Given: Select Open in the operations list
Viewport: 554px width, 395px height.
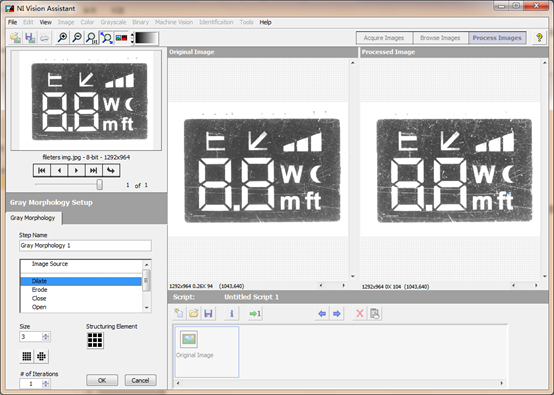Looking at the screenshot, I should 81,307.
